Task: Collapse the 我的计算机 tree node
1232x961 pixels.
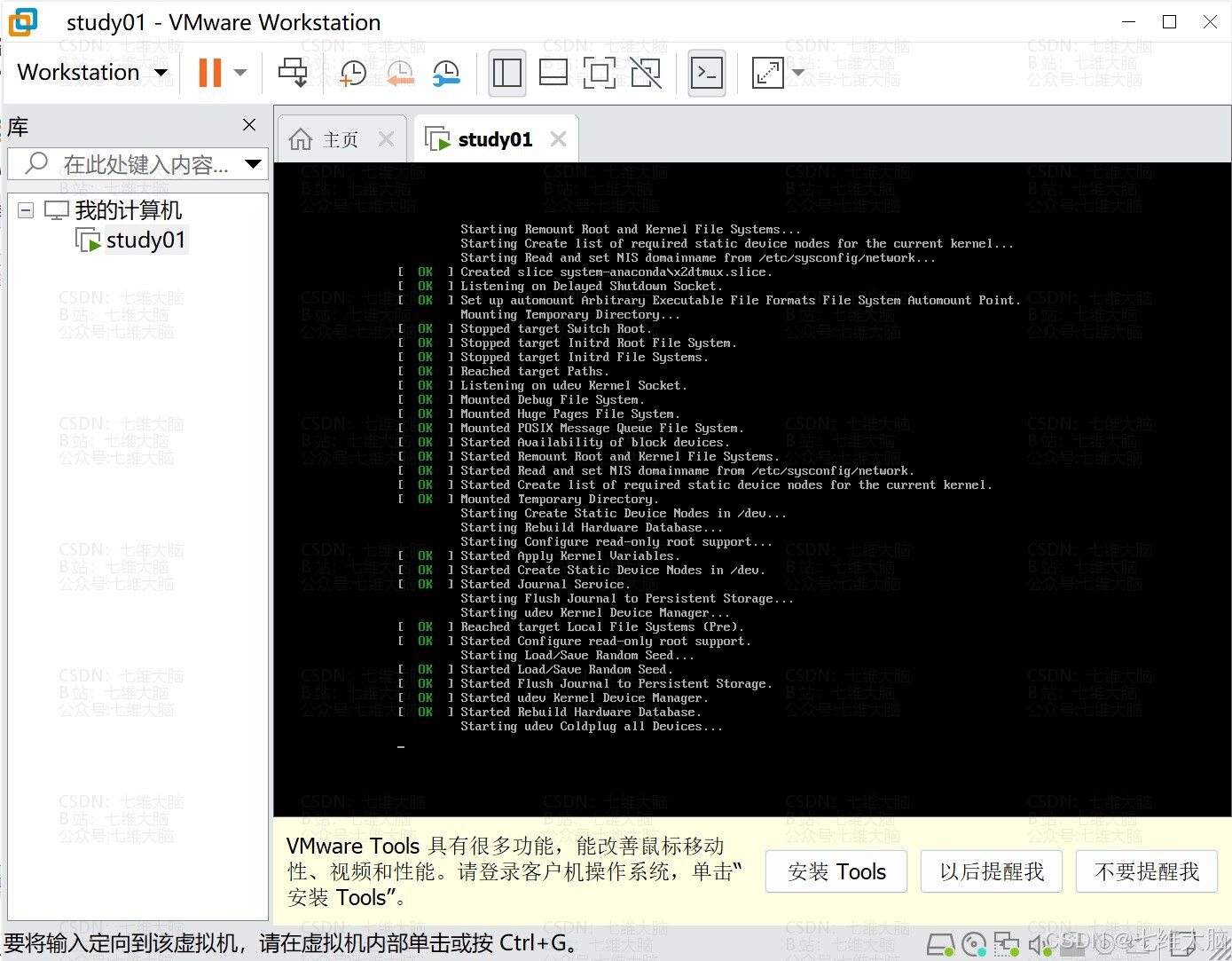Action: [26, 210]
